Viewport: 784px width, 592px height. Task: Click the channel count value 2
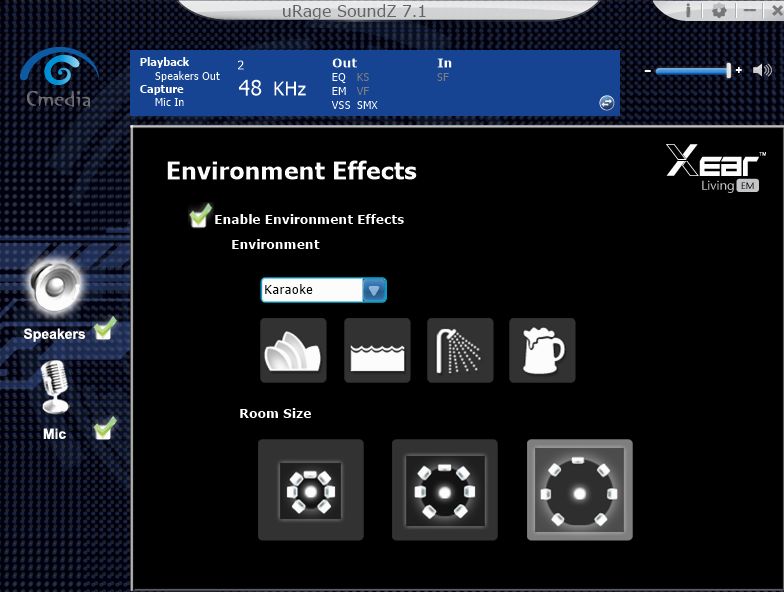(x=241, y=65)
